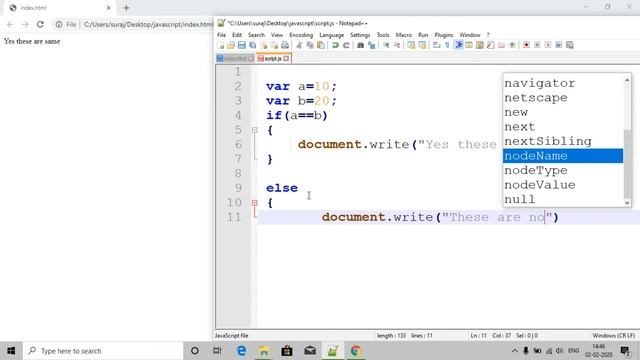Image resolution: width=640 pixels, height=360 pixels.
Task: Open the File menu in Notepad++
Action: point(222,35)
